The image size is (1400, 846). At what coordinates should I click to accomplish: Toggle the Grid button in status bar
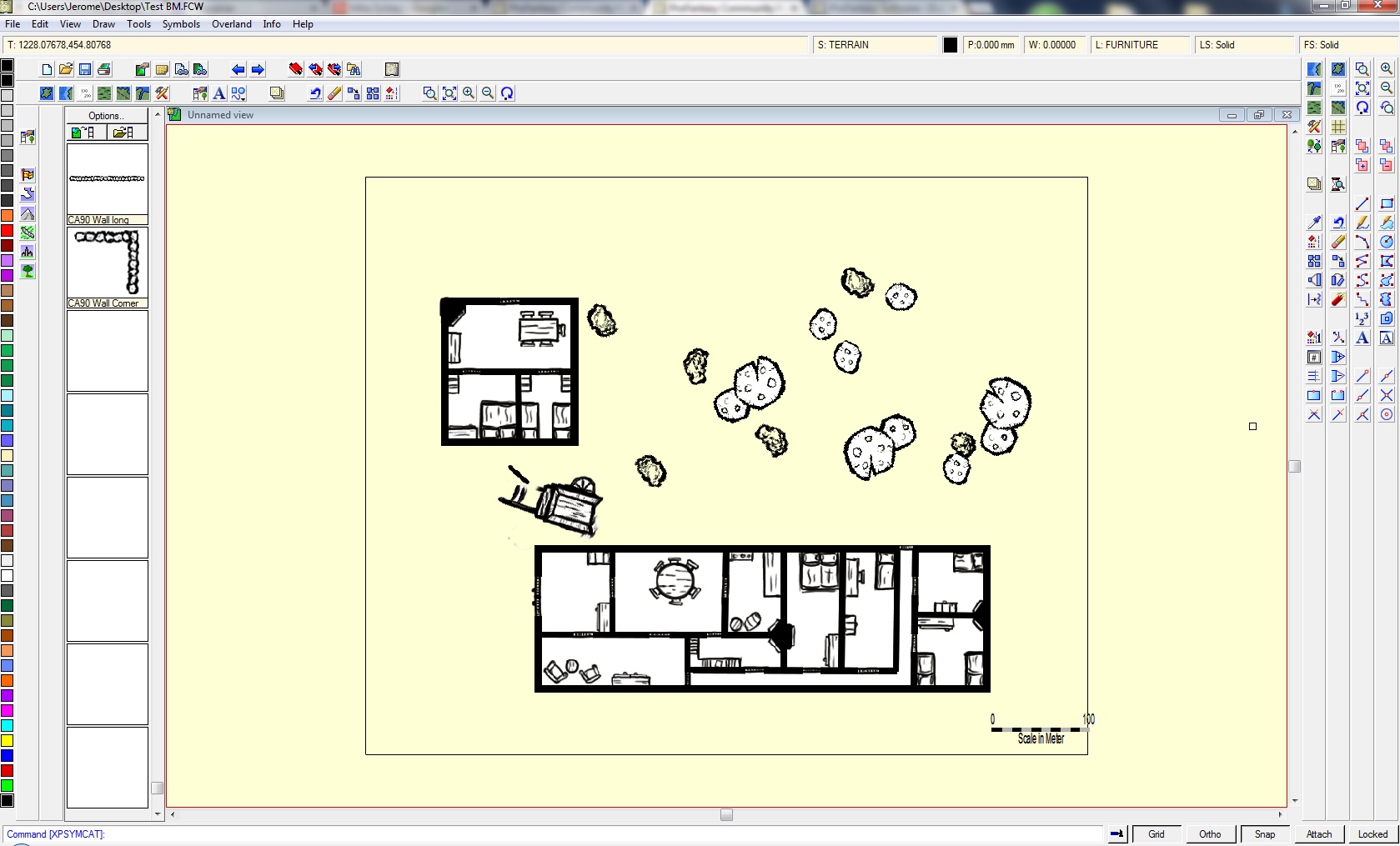click(1156, 834)
